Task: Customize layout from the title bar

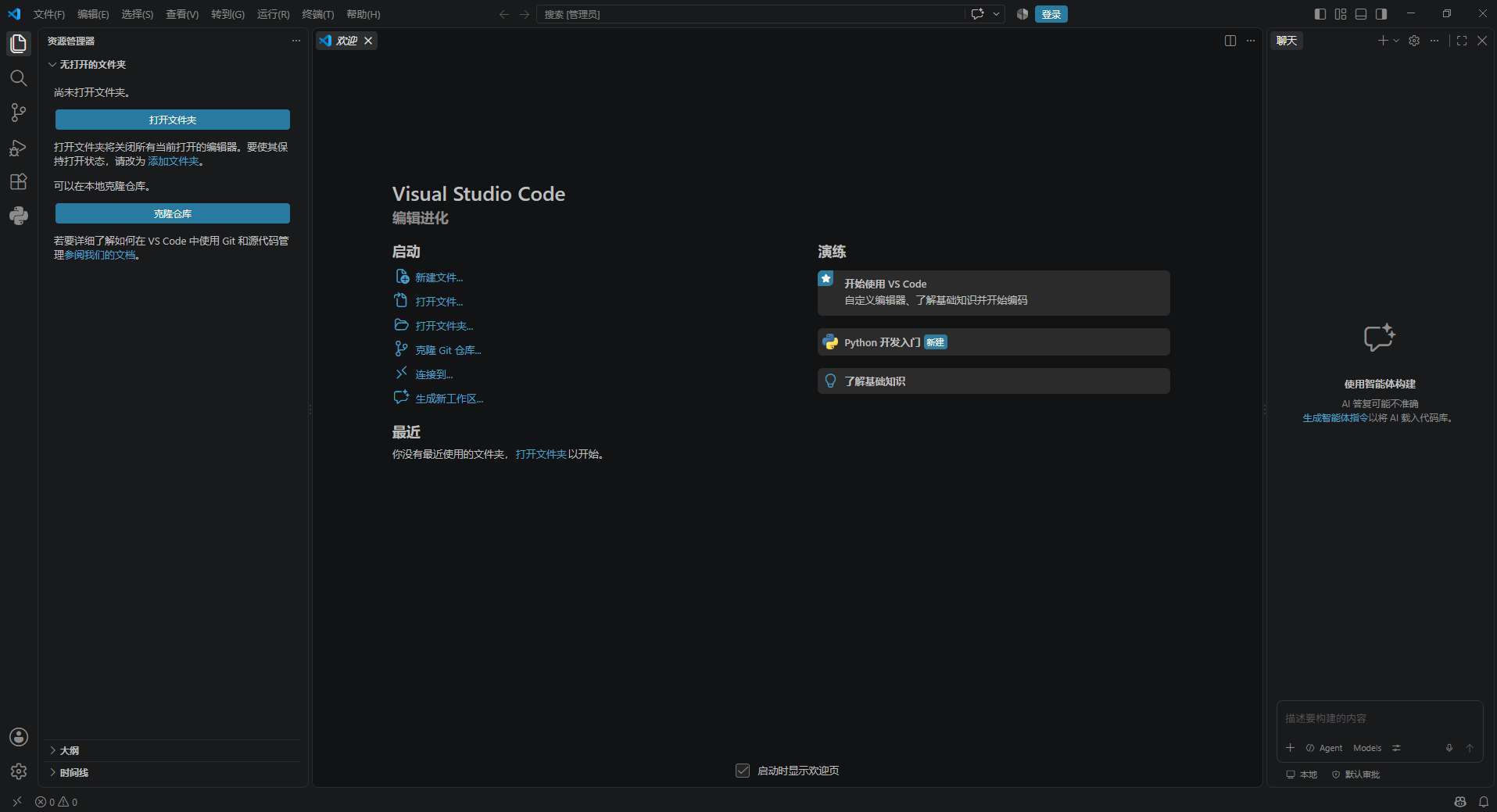Action: coord(1341,14)
